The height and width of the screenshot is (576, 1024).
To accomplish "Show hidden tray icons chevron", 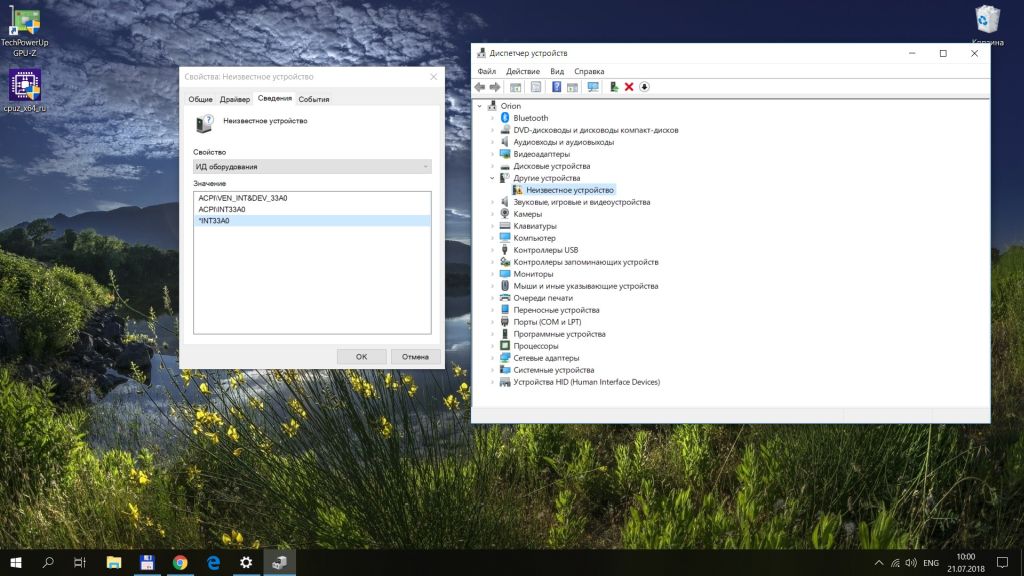I will 879,562.
